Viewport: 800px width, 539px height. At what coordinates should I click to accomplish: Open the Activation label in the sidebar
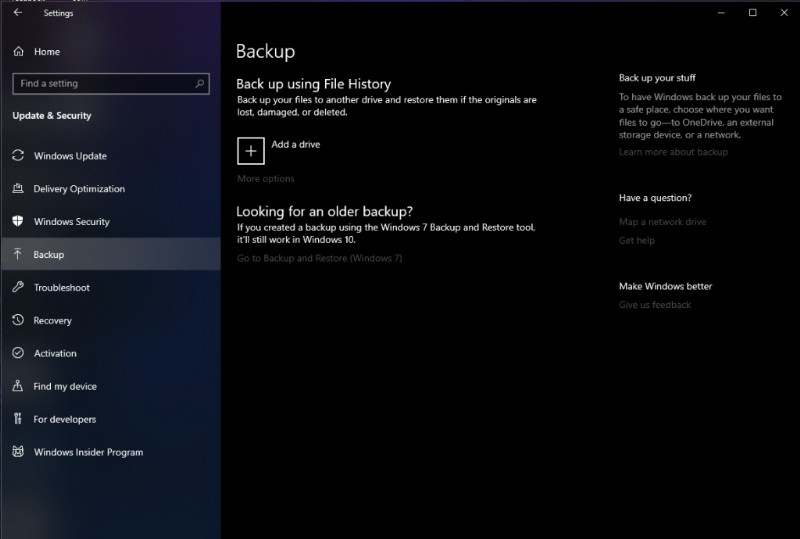[x=55, y=353]
